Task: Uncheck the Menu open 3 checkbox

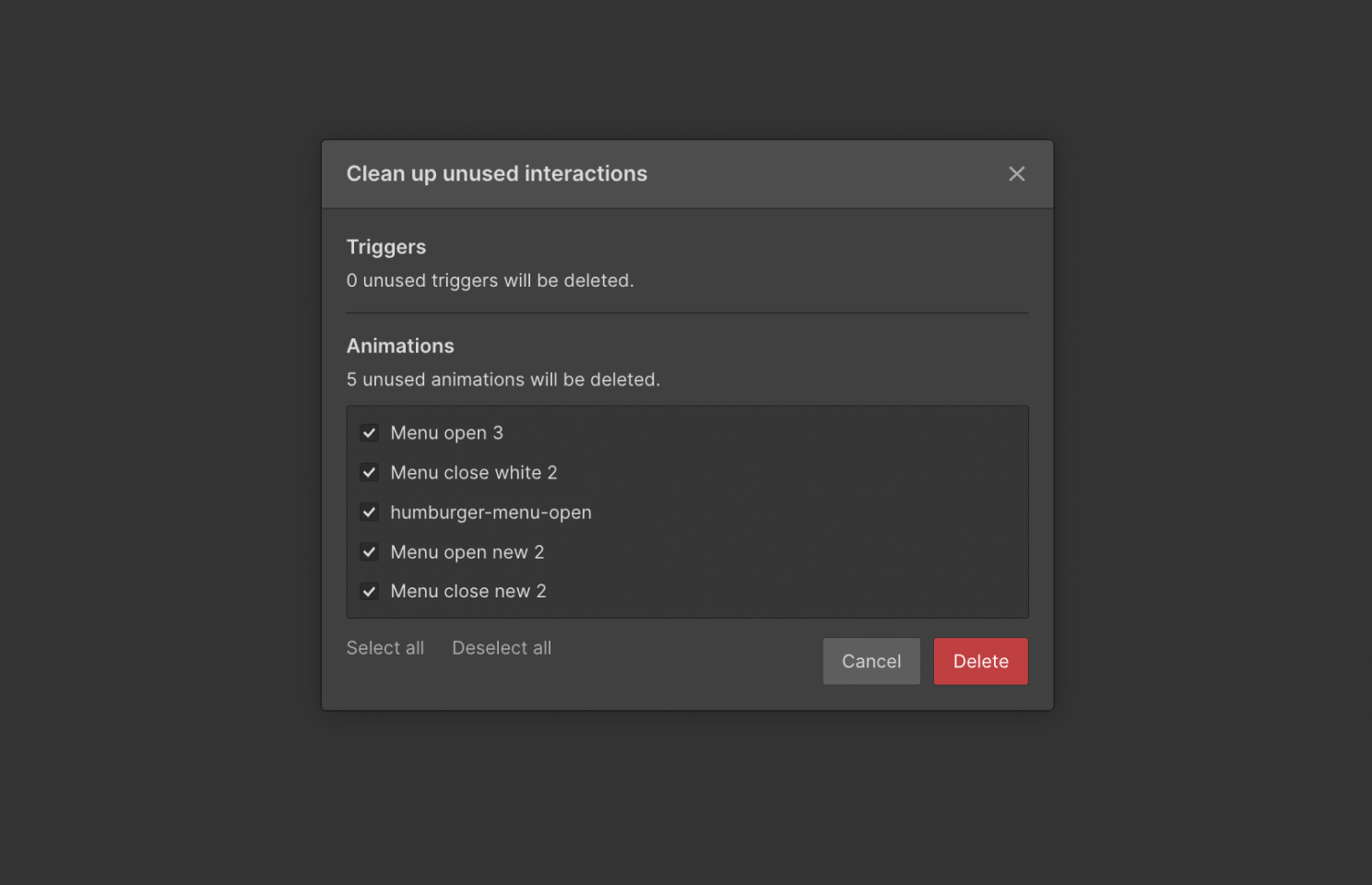Action: coord(369,432)
